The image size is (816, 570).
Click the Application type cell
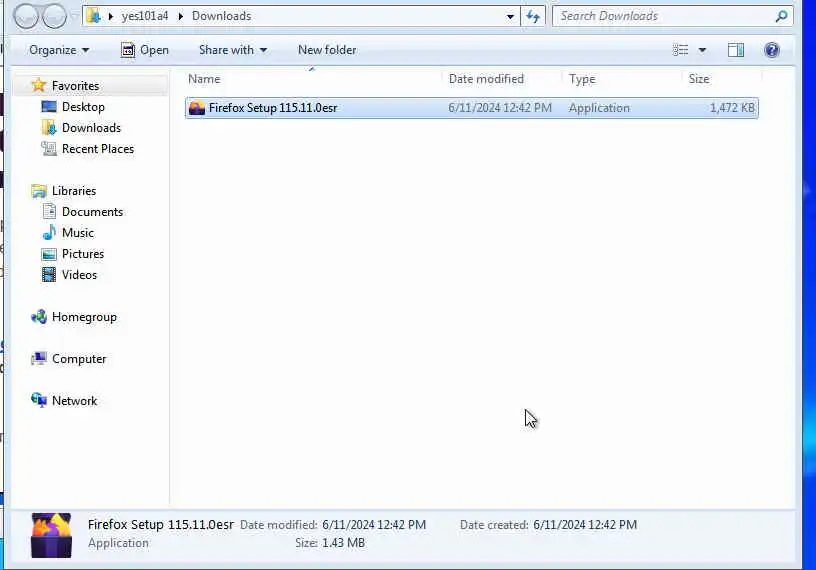pyautogui.click(x=599, y=108)
